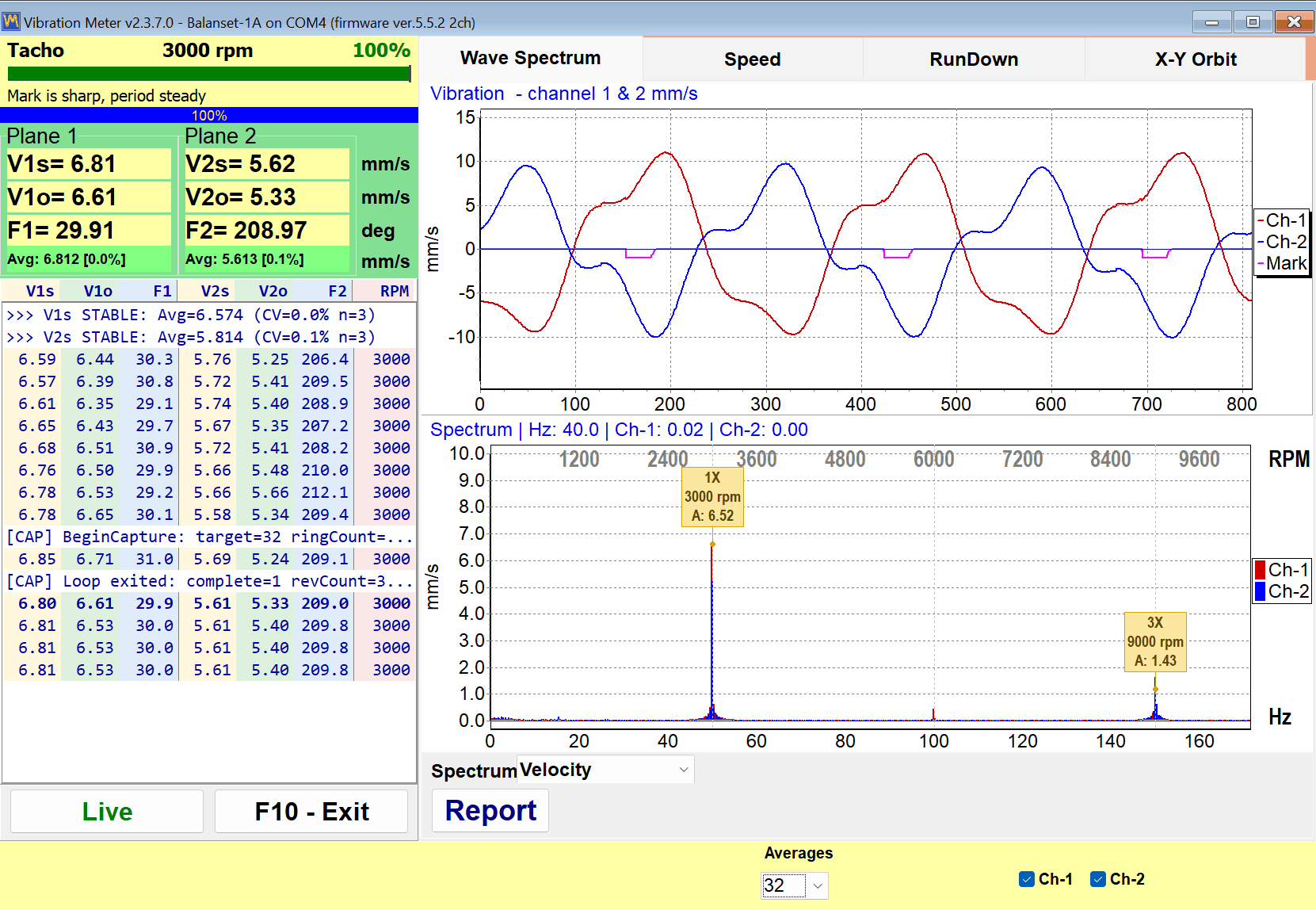Click the Ch-2 entry in waveform legend
The image size is (1316, 910).
click(1282, 242)
